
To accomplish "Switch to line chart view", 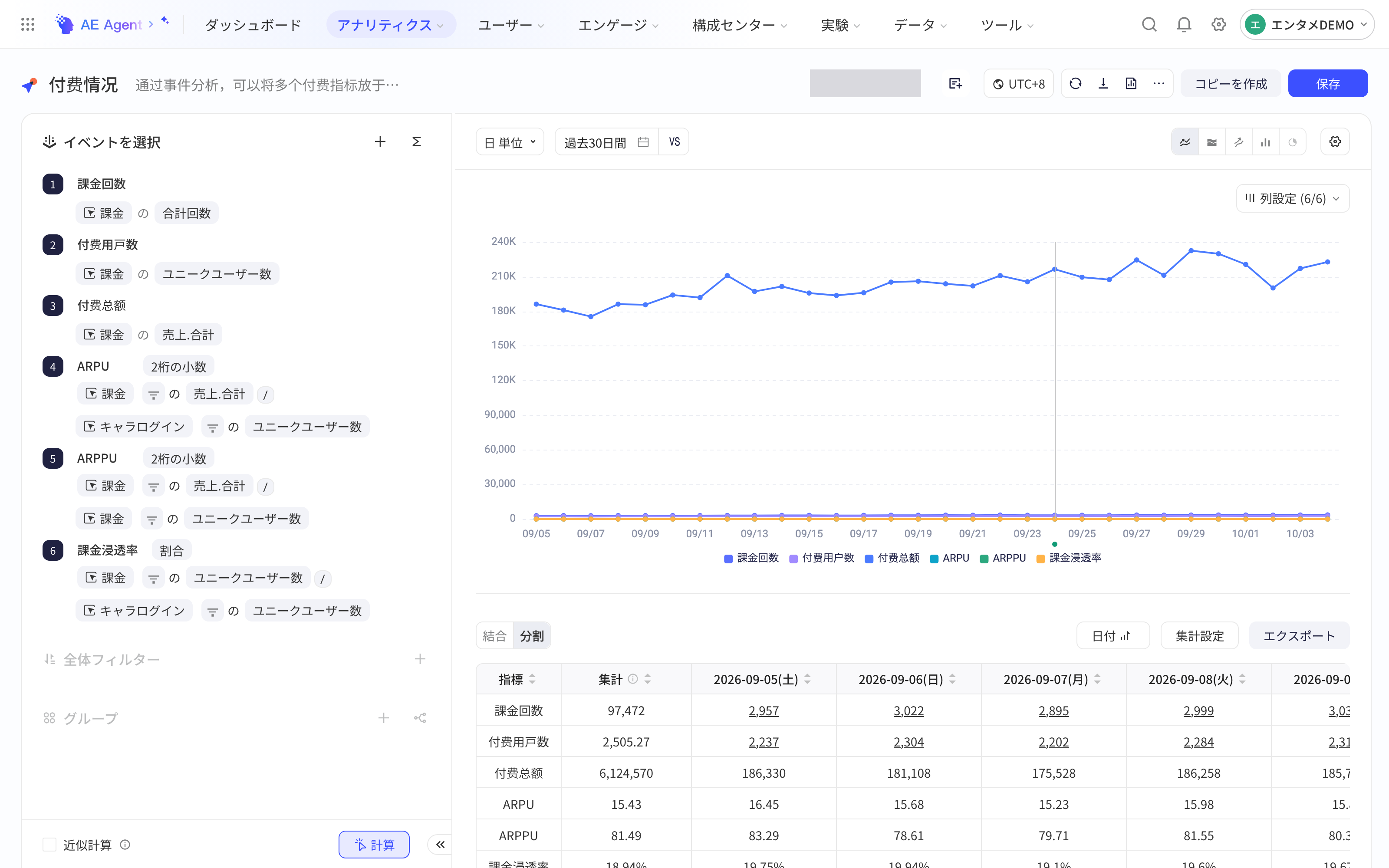I will (1185, 142).
